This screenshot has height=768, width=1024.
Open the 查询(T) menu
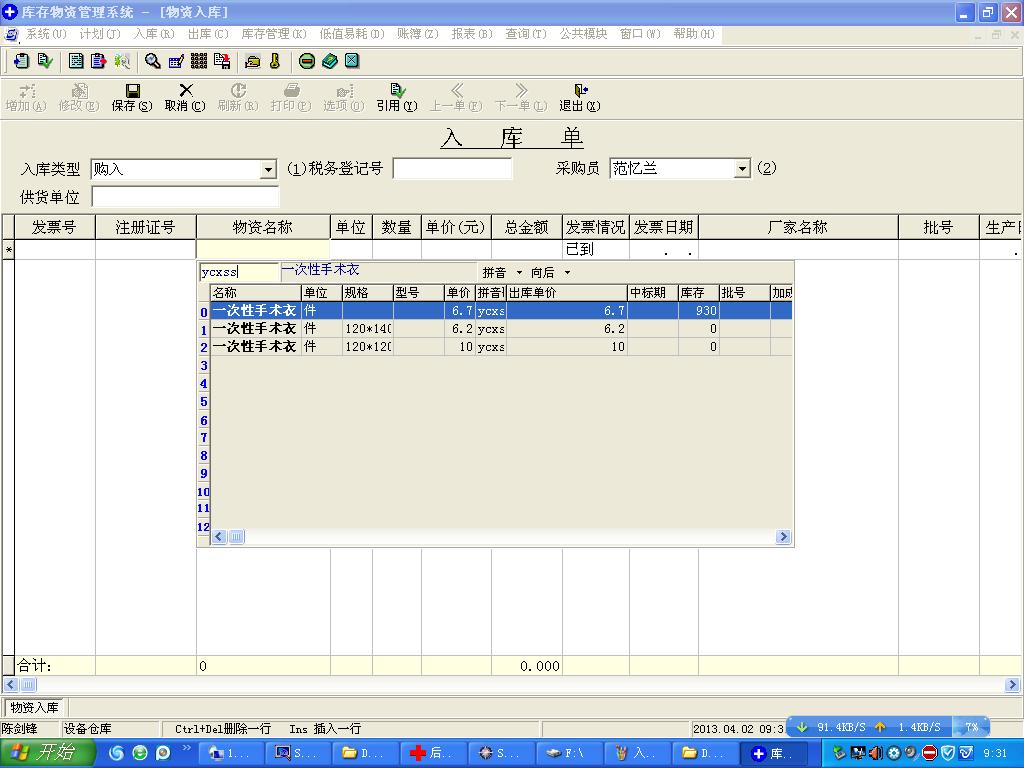pyautogui.click(x=526, y=34)
